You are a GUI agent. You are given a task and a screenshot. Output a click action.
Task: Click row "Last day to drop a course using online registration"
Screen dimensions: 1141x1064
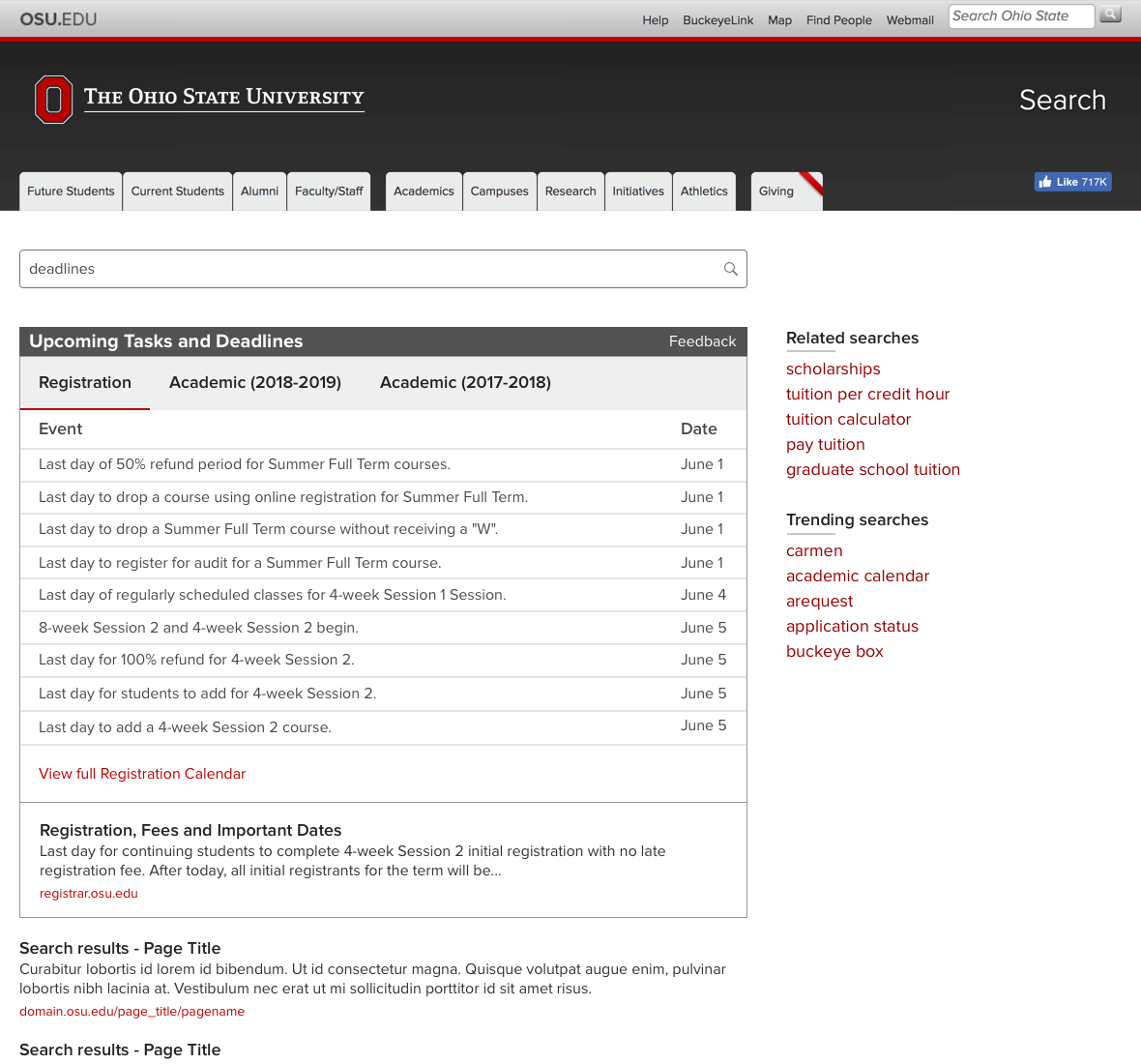(384, 498)
